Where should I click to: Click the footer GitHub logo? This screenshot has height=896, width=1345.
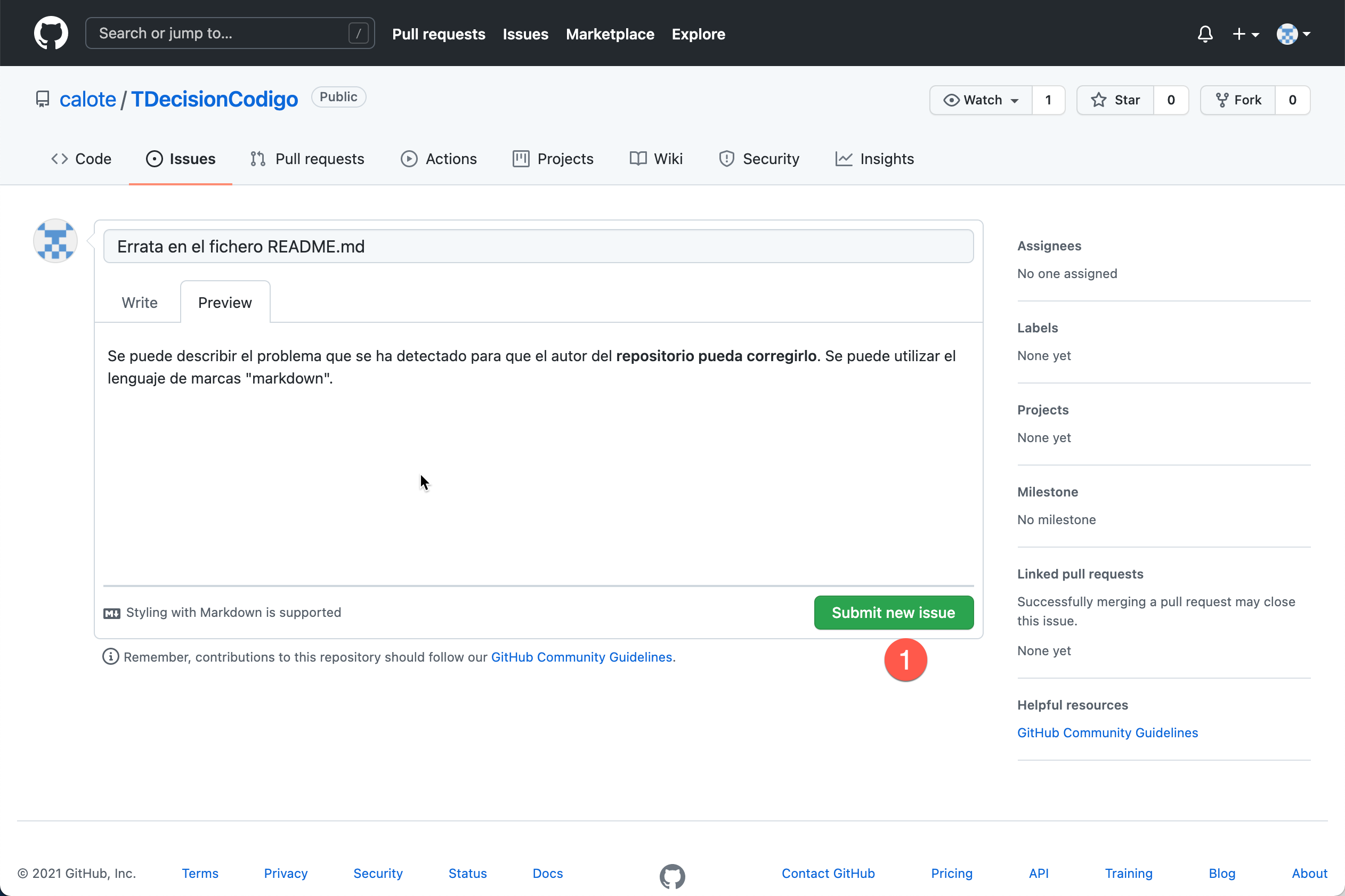[x=672, y=876]
